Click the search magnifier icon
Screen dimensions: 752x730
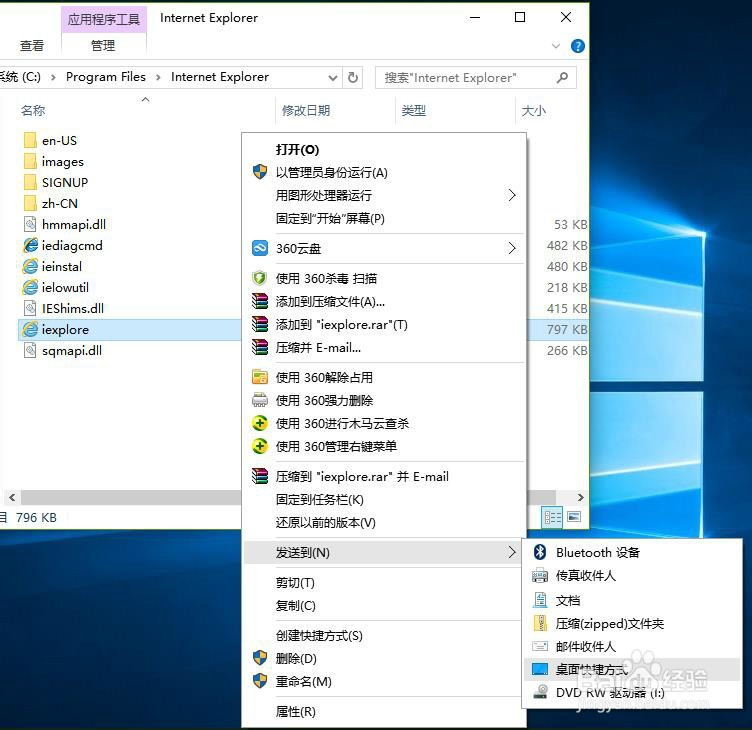click(563, 77)
